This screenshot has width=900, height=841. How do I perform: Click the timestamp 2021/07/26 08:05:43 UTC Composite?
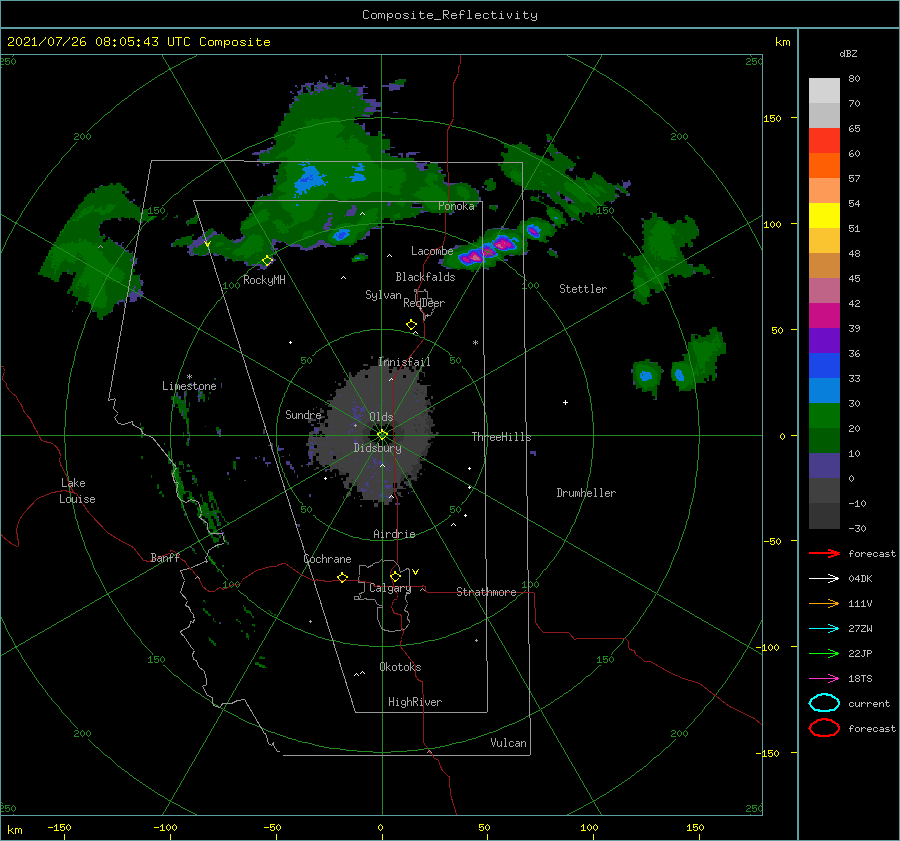tap(138, 42)
